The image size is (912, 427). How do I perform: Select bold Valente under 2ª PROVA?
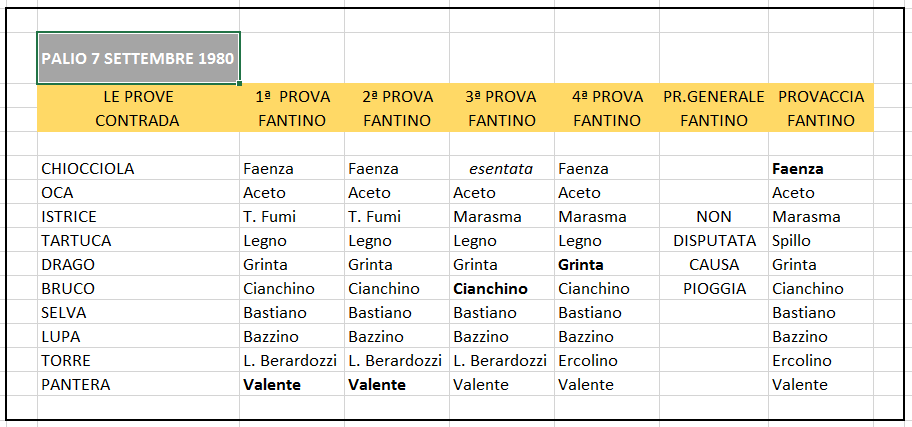click(377, 385)
